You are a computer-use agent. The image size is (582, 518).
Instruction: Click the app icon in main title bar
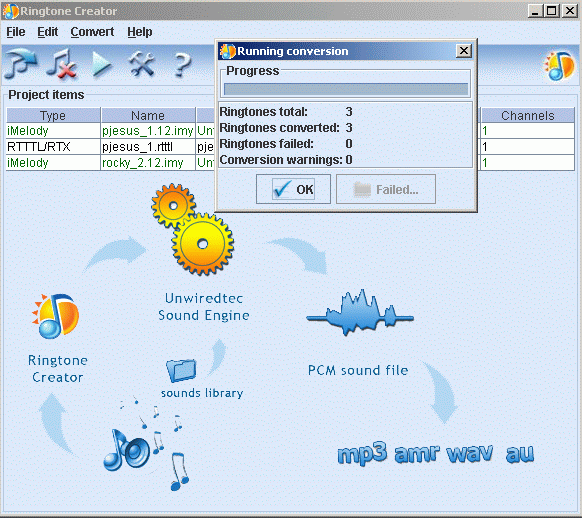tap(10, 11)
